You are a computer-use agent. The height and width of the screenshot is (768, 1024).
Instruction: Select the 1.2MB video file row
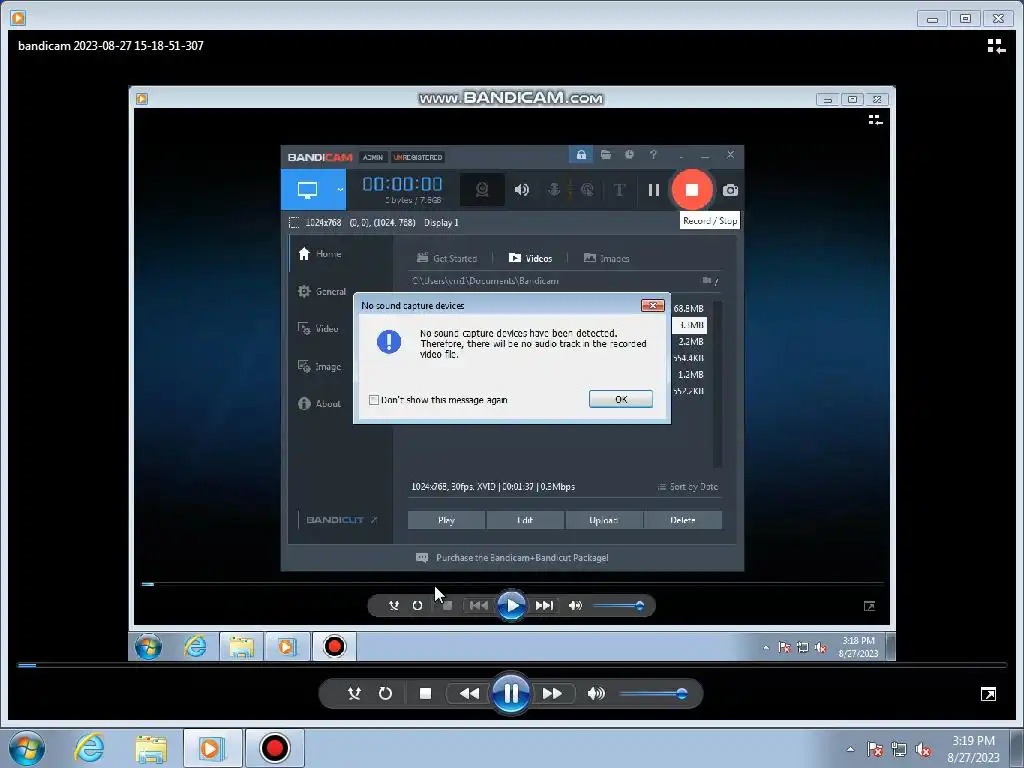690,374
